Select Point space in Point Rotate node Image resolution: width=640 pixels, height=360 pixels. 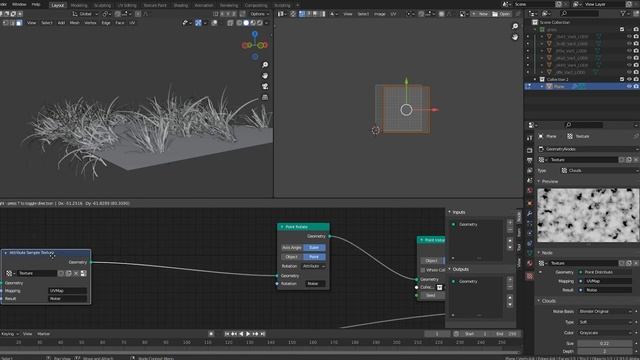(314, 257)
